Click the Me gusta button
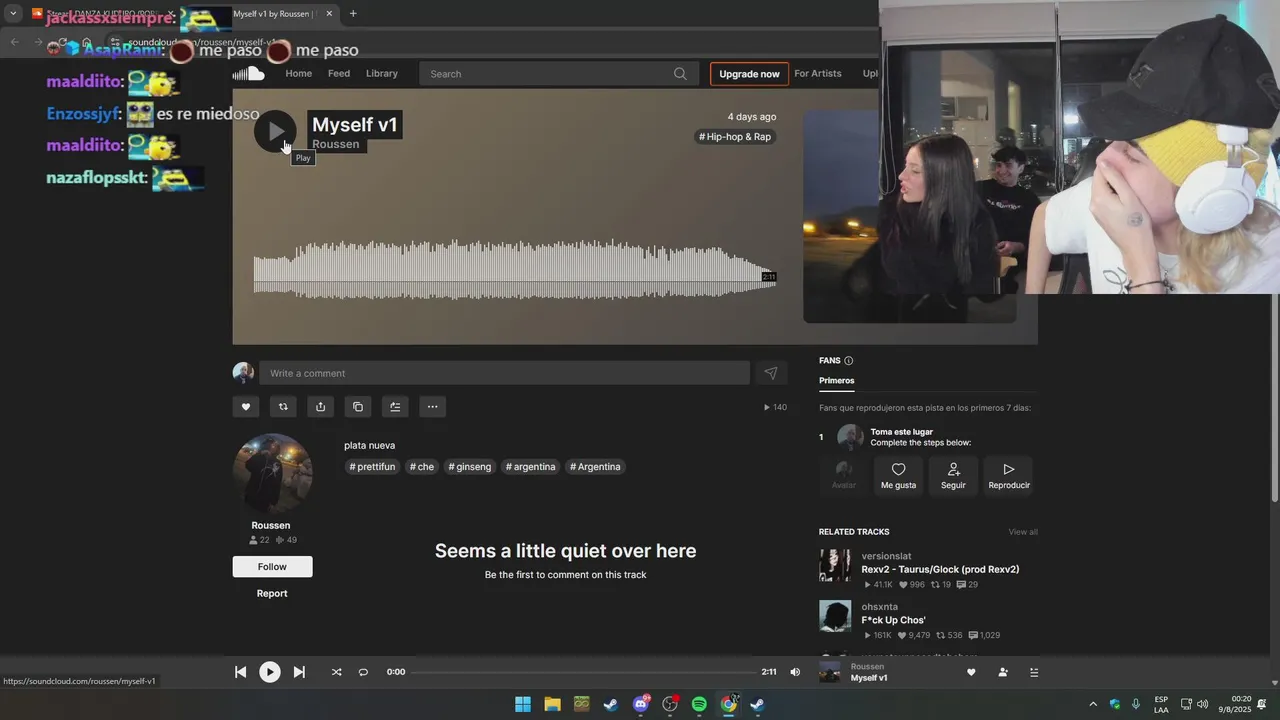The width and height of the screenshot is (1280, 720). [x=898, y=475]
